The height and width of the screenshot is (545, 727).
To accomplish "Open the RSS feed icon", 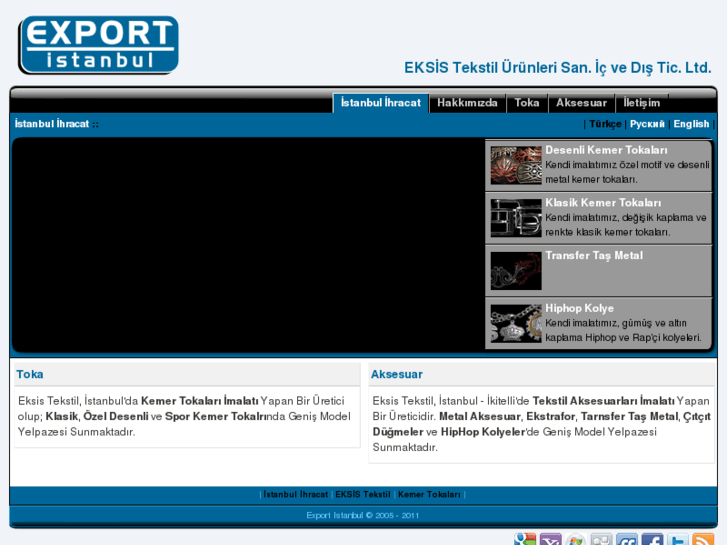I will 703,539.
